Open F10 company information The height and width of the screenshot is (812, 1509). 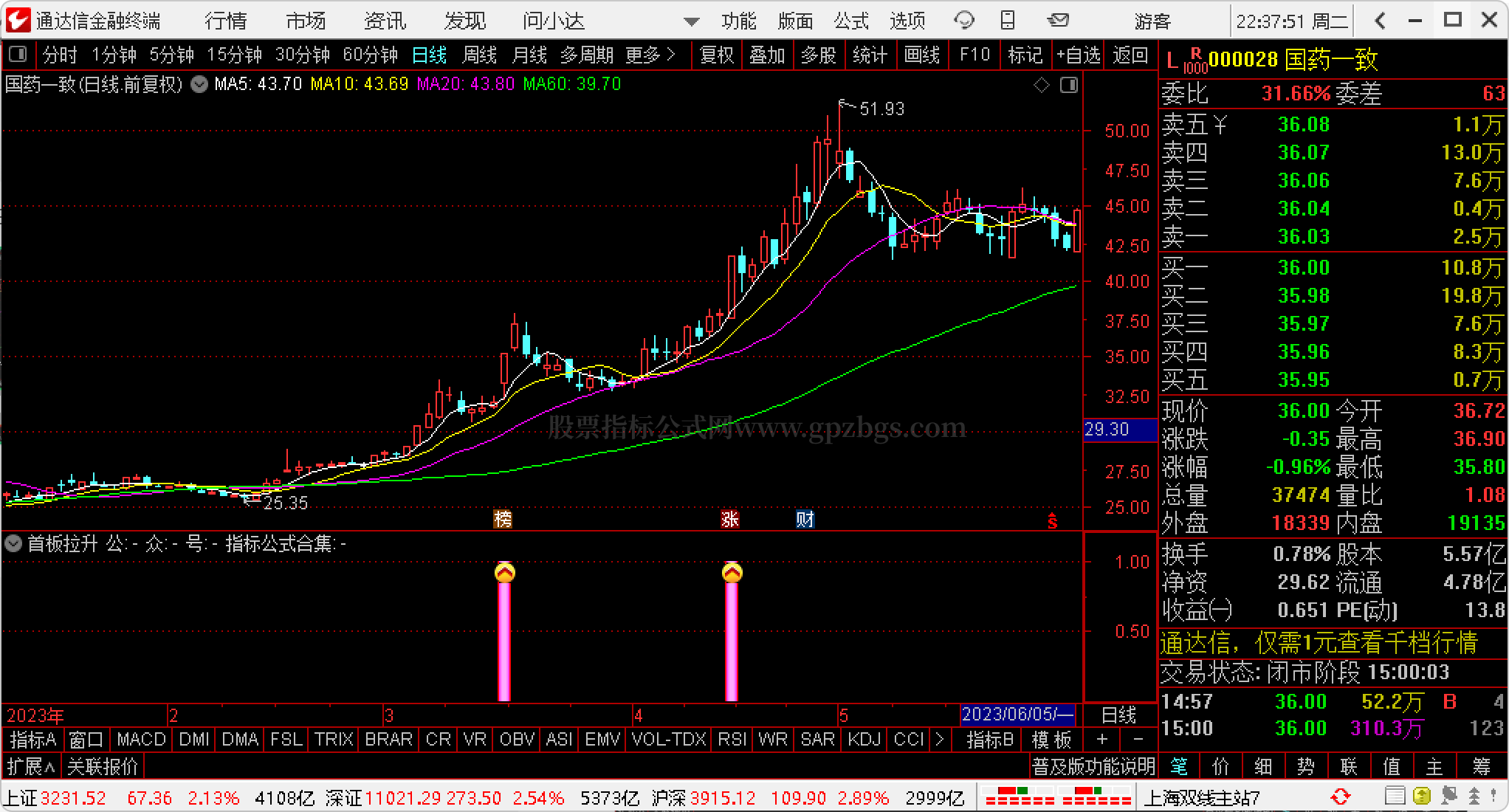[975, 55]
